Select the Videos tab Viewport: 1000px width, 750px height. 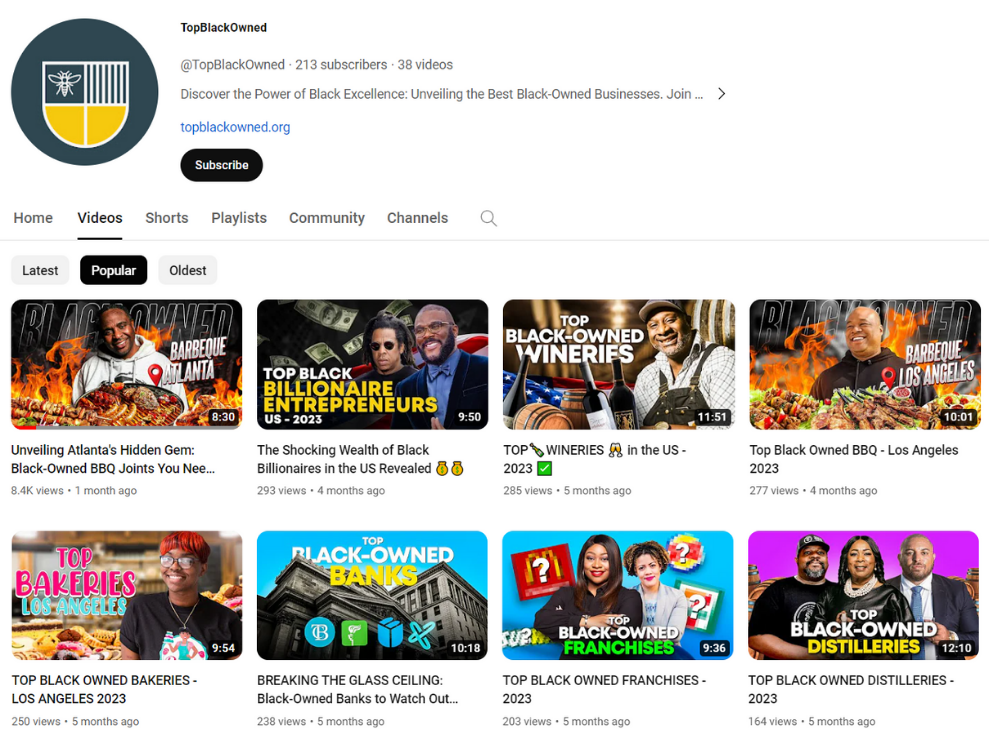[99, 218]
